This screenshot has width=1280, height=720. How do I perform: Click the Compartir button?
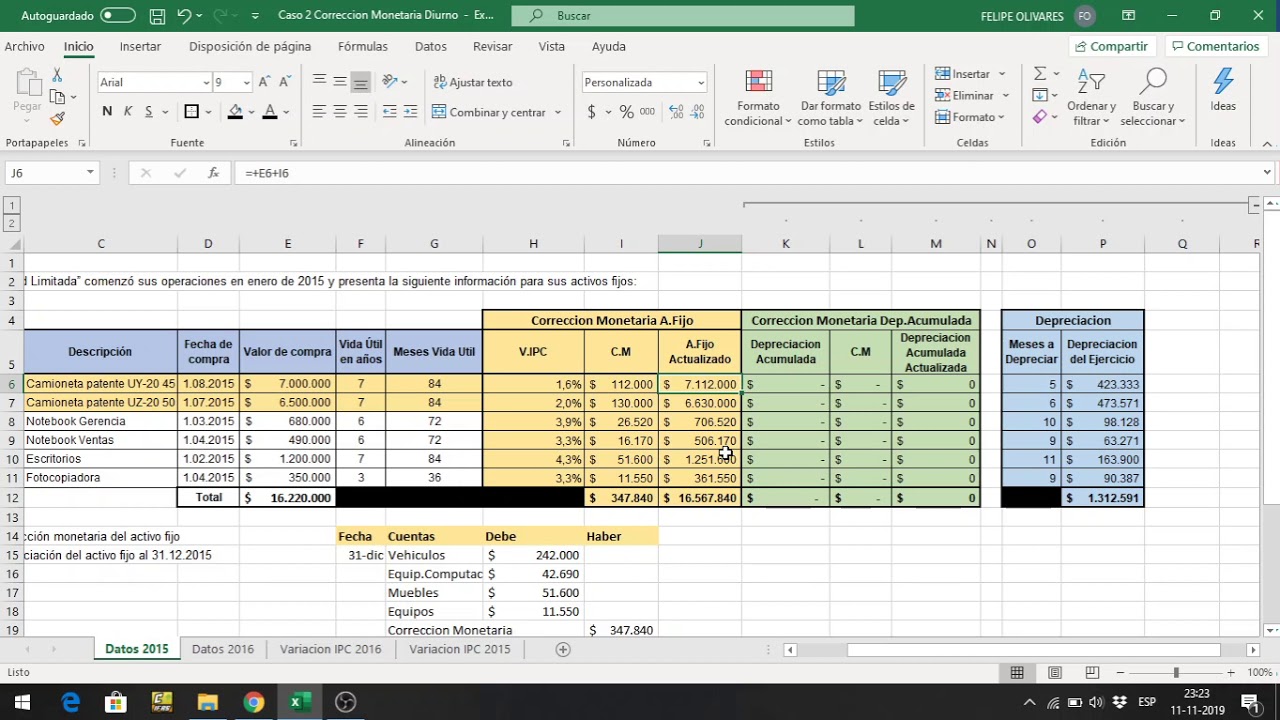[x=1112, y=47]
